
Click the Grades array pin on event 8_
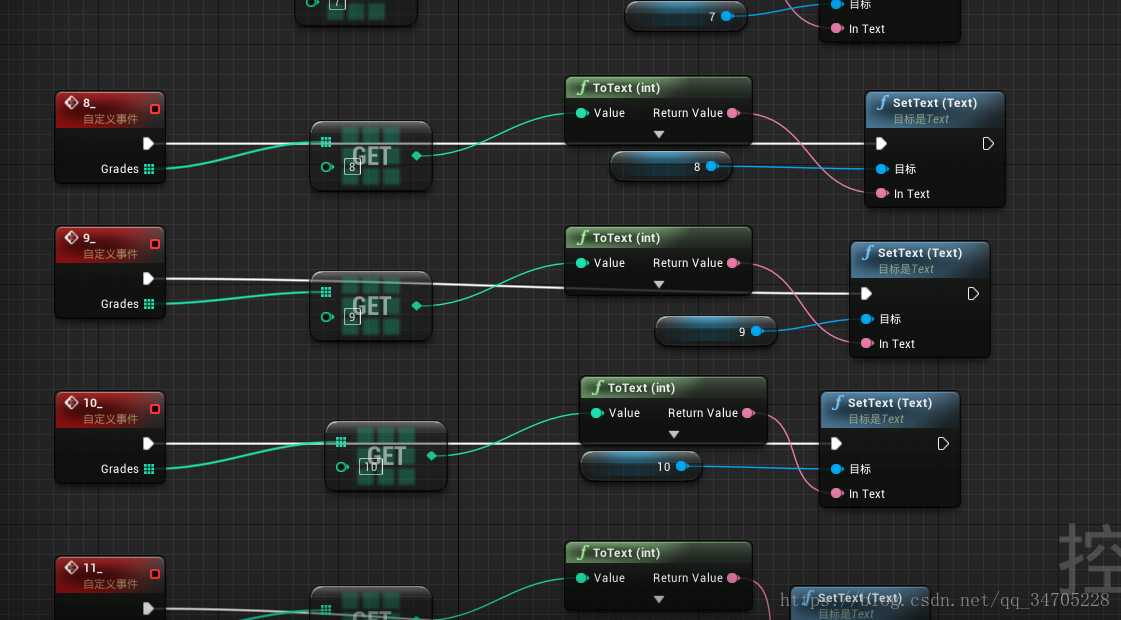click(x=149, y=169)
